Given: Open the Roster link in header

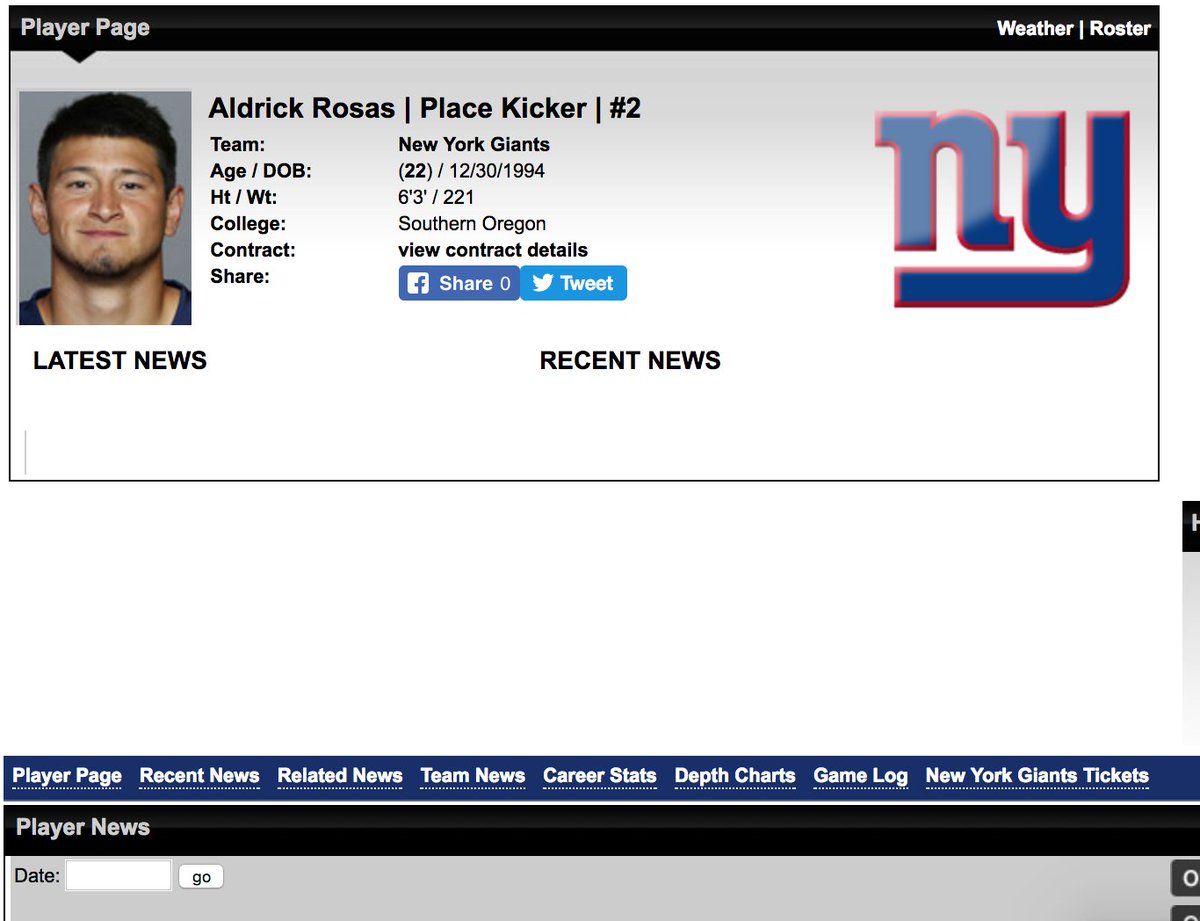Looking at the screenshot, I should [x=1120, y=28].
